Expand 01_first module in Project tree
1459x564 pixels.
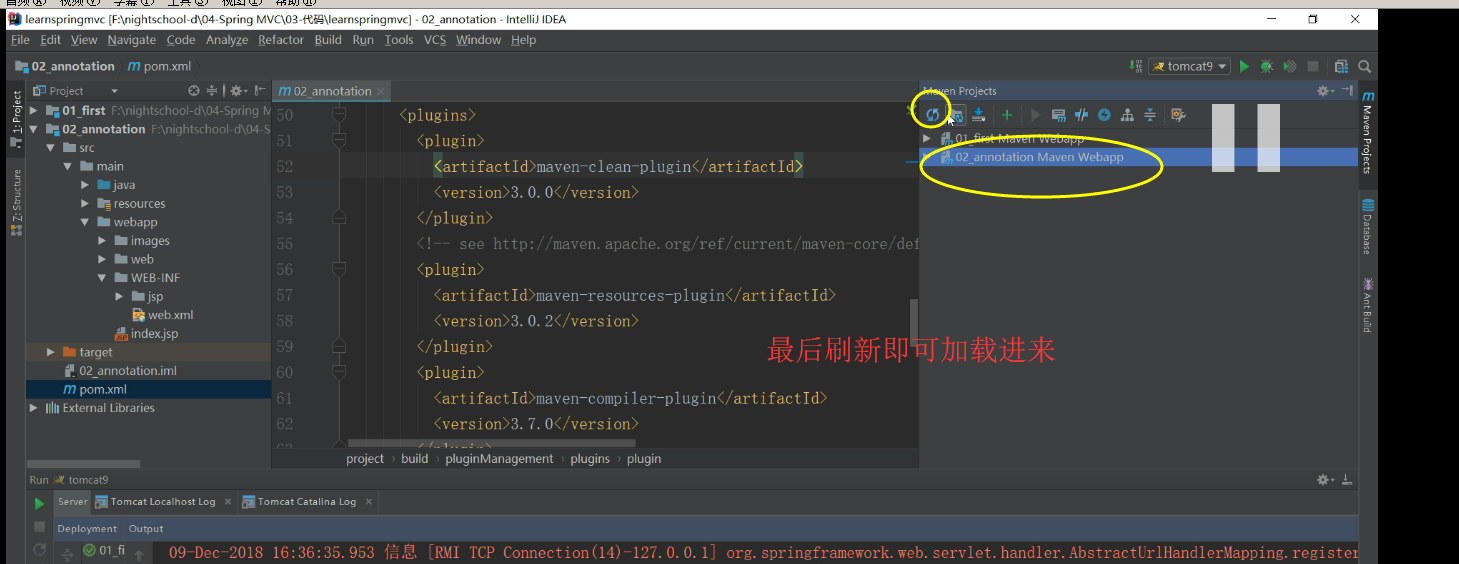pos(34,110)
